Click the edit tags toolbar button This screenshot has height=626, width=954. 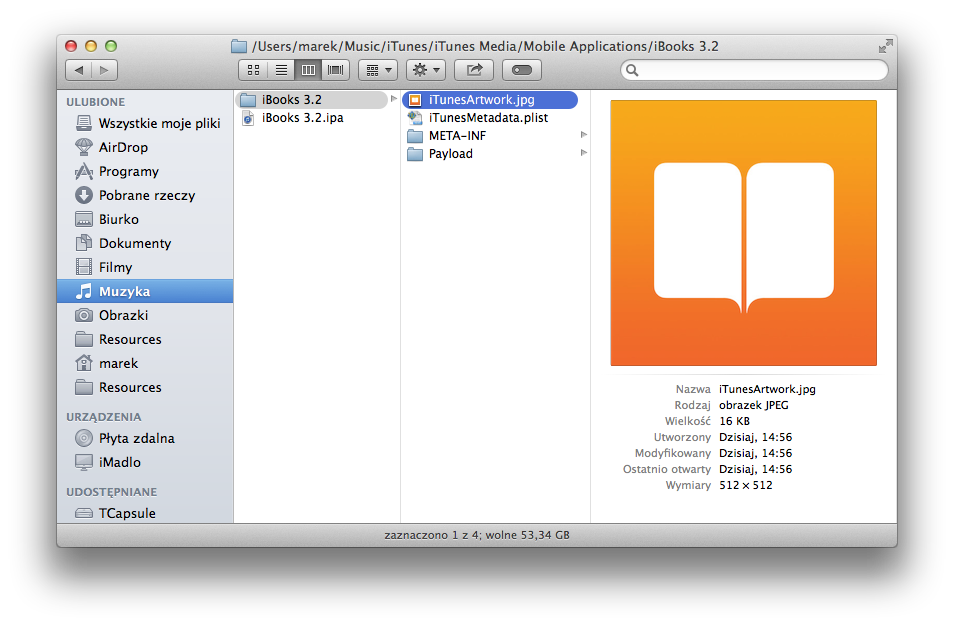pos(521,70)
